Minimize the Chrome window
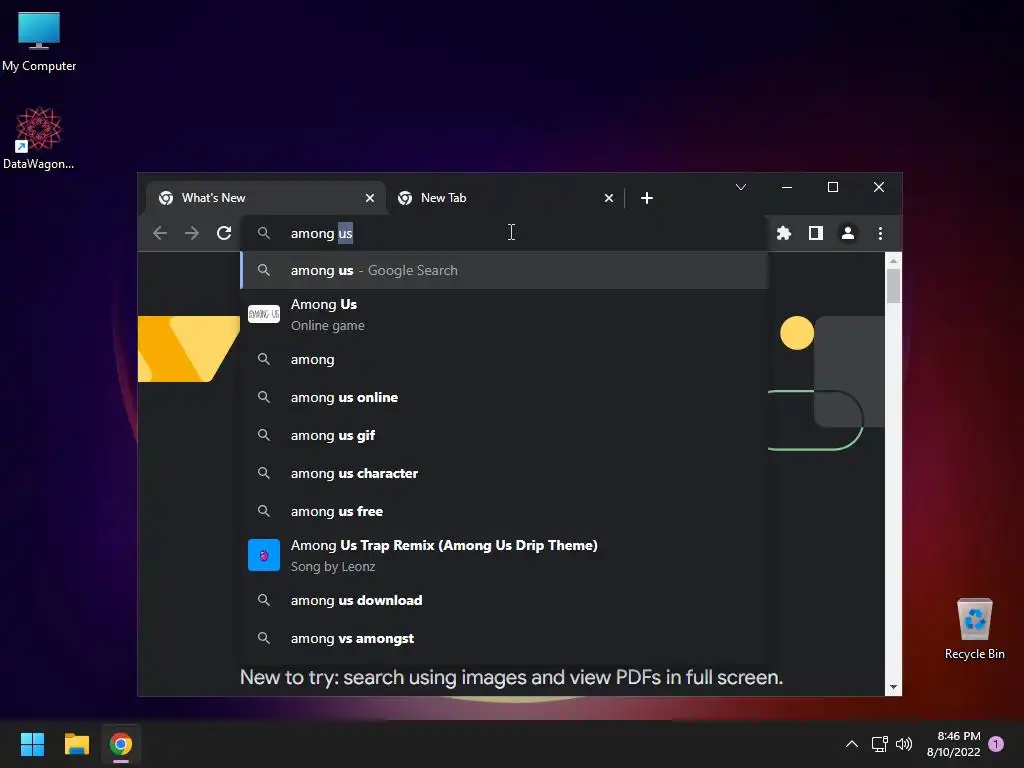Image resolution: width=1024 pixels, height=768 pixels. 787,187
